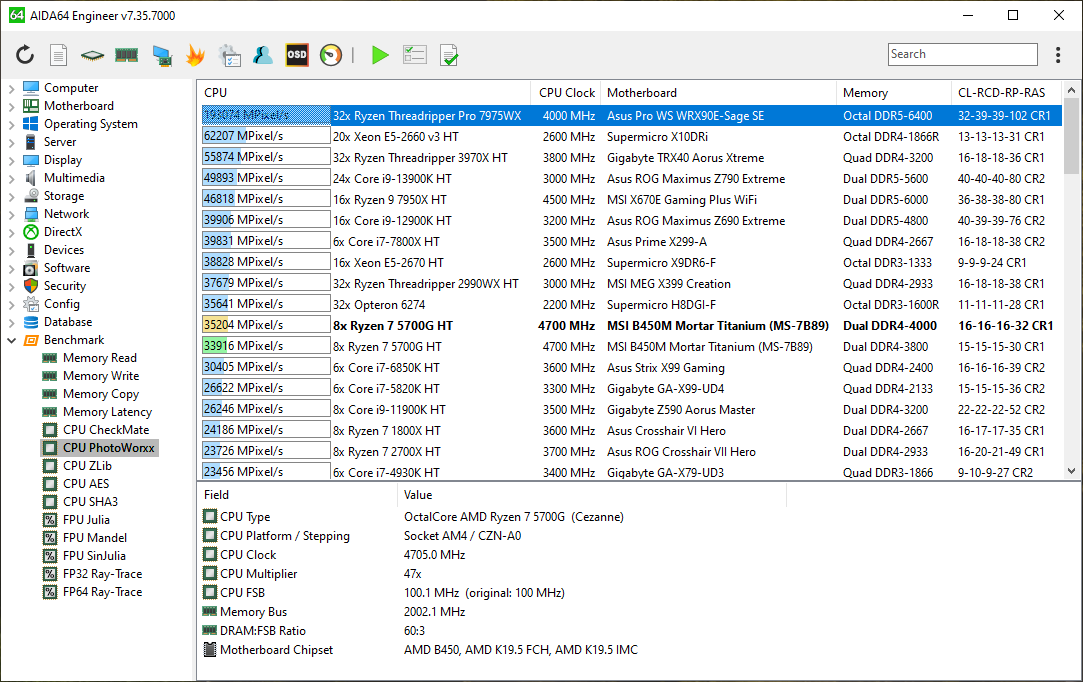Select the 8x Core i9-11900K HT row

(631, 410)
